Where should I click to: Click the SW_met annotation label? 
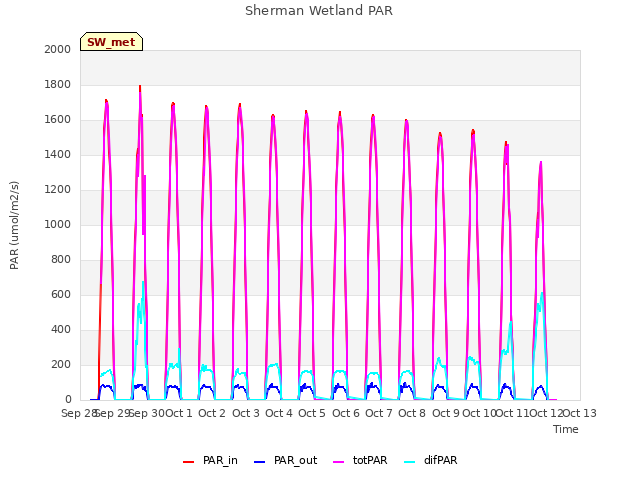[x=111, y=42]
